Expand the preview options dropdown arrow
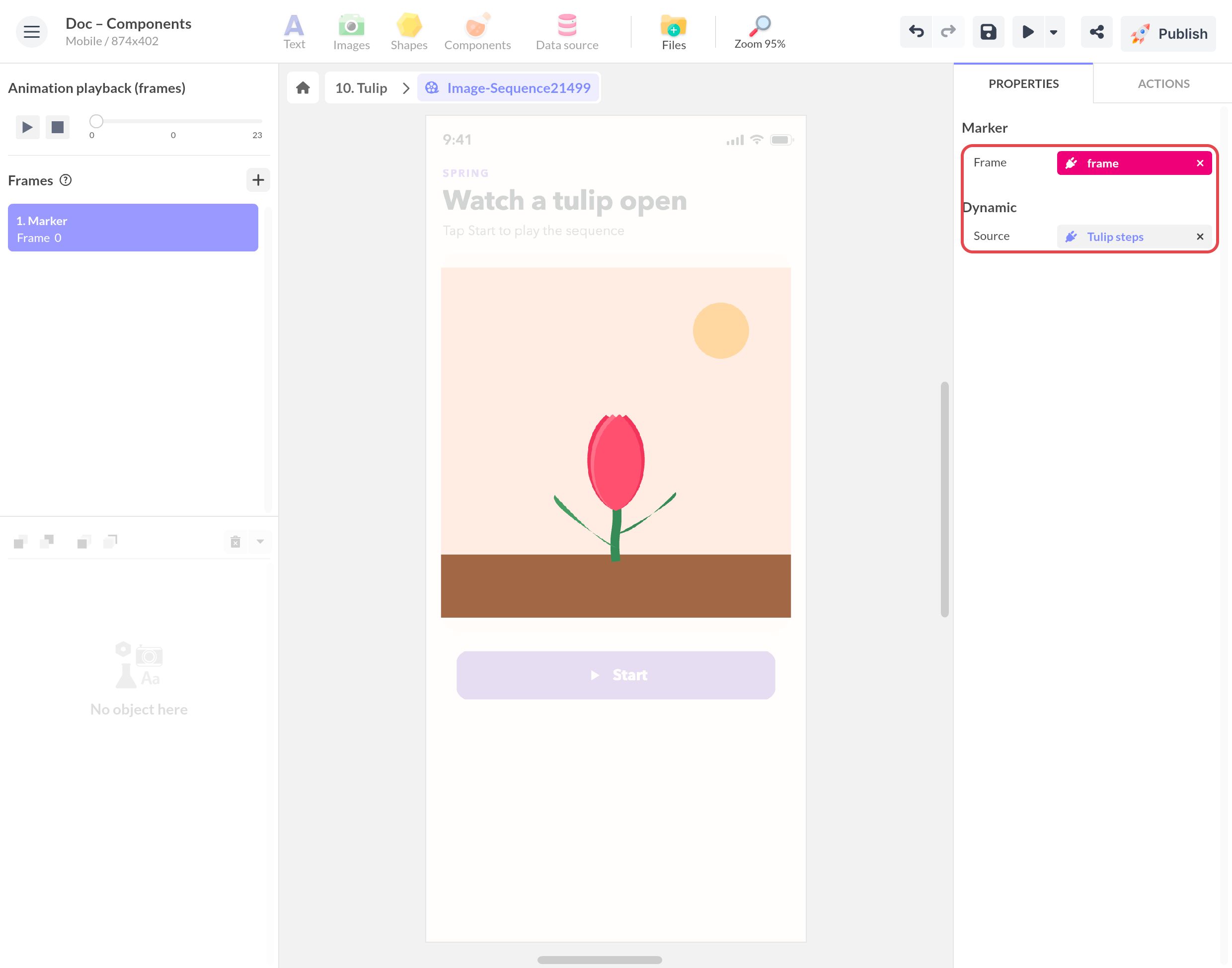 [x=1054, y=32]
